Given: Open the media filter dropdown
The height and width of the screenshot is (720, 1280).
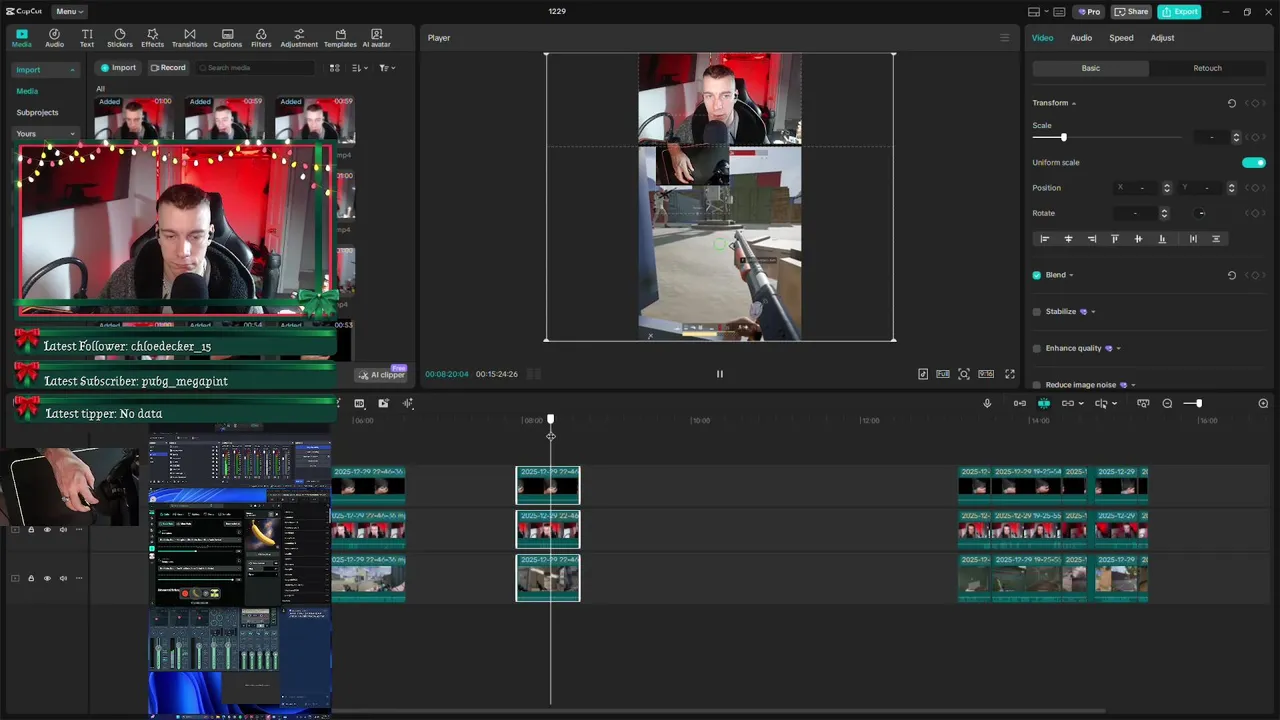Looking at the screenshot, I should coord(387,68).
